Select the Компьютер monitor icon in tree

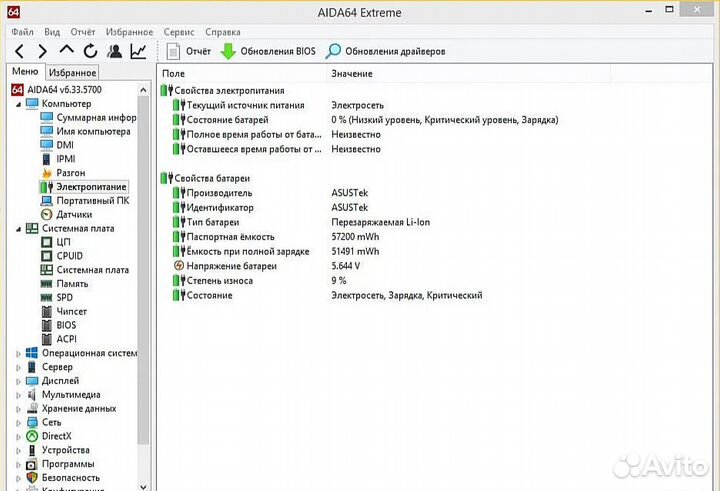[x=32, y=104]
